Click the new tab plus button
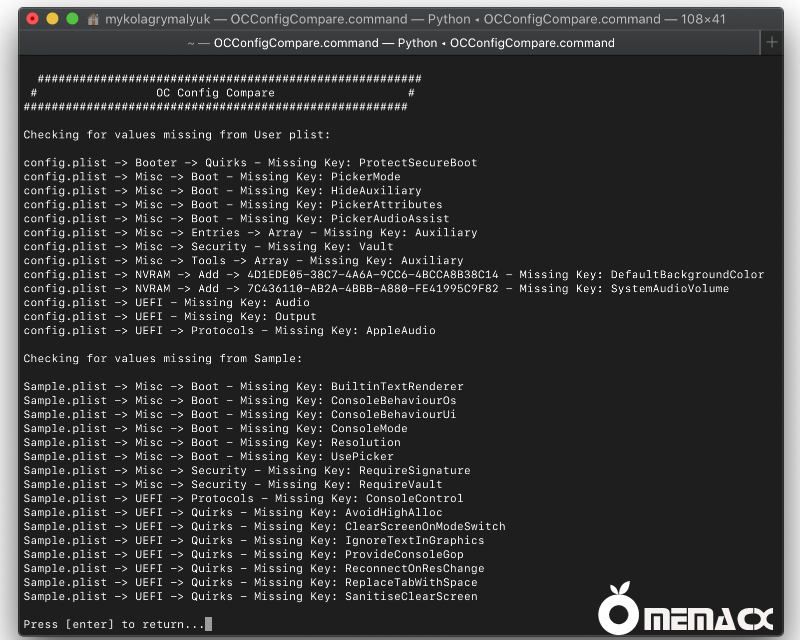The image size is (800, 640). click(771, 42)
